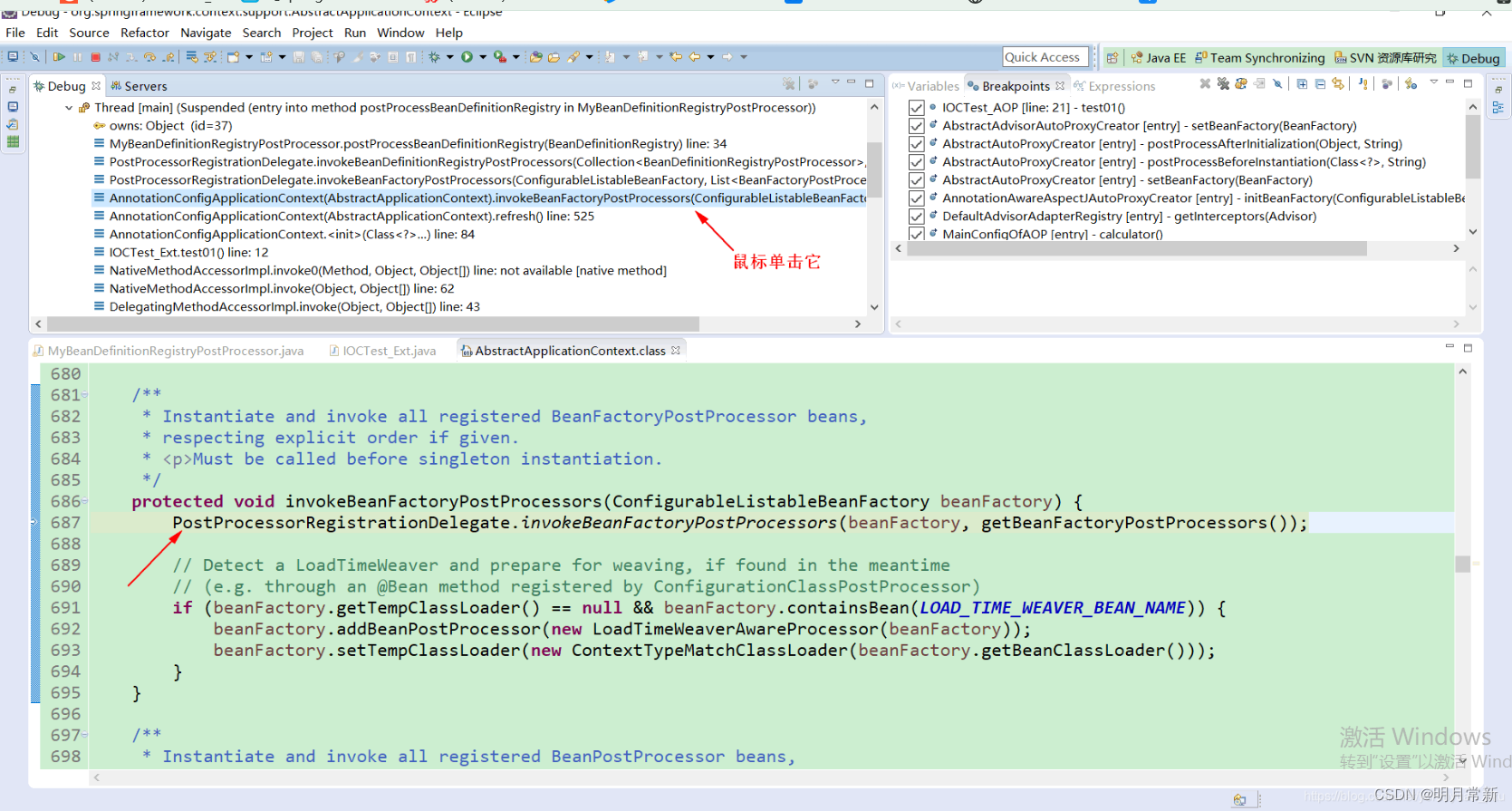Select AbstractApplicationContext.refresh() line 525 frame
This screenshot has height=811, width=1512.
tap(352, 217)
